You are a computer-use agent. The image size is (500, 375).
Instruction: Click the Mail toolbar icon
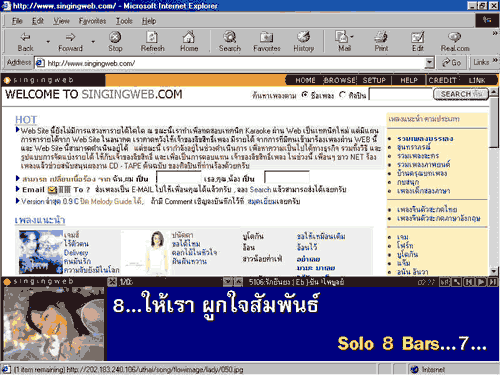[342, 42]
